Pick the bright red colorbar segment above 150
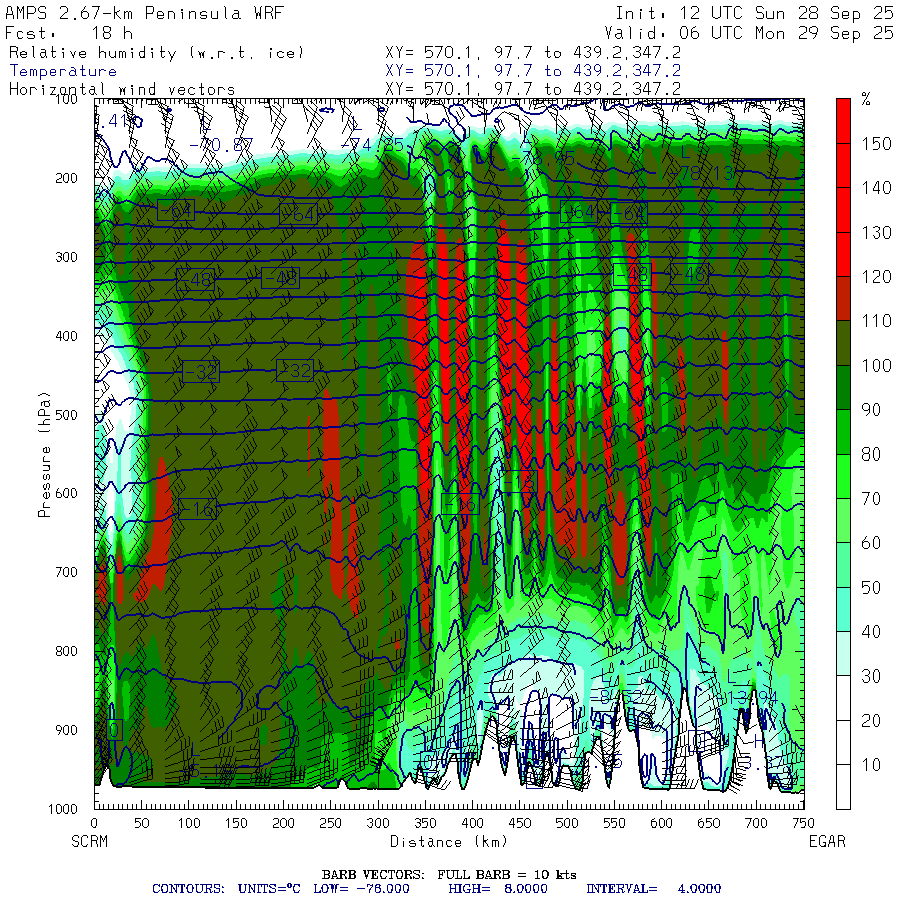This screenshot has width=900, height=900. click(843, 121)
